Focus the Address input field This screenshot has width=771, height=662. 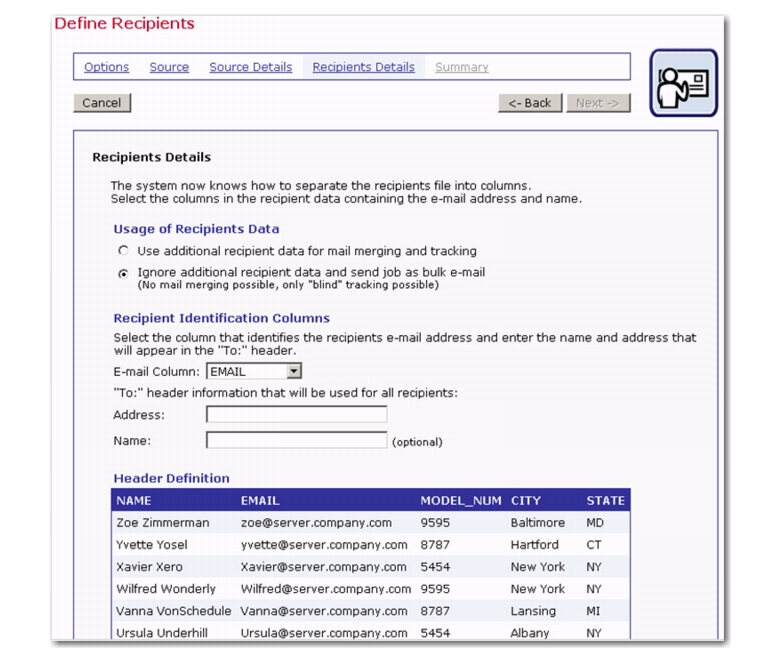[297, 415]
